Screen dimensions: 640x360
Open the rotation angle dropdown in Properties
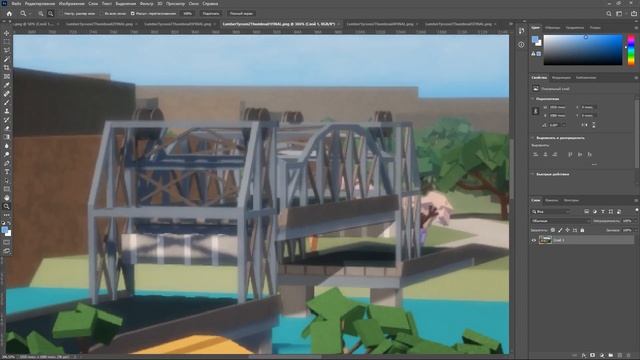(564, 125)
